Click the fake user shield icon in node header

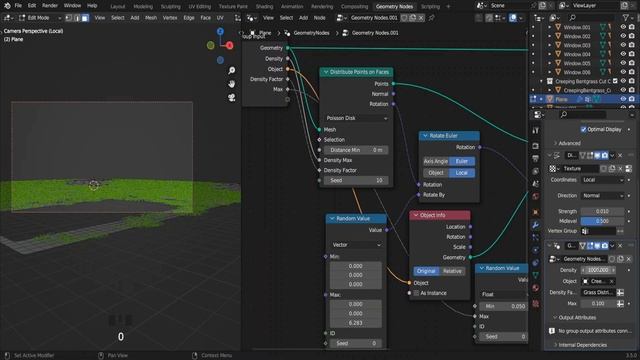click(405, 18)
